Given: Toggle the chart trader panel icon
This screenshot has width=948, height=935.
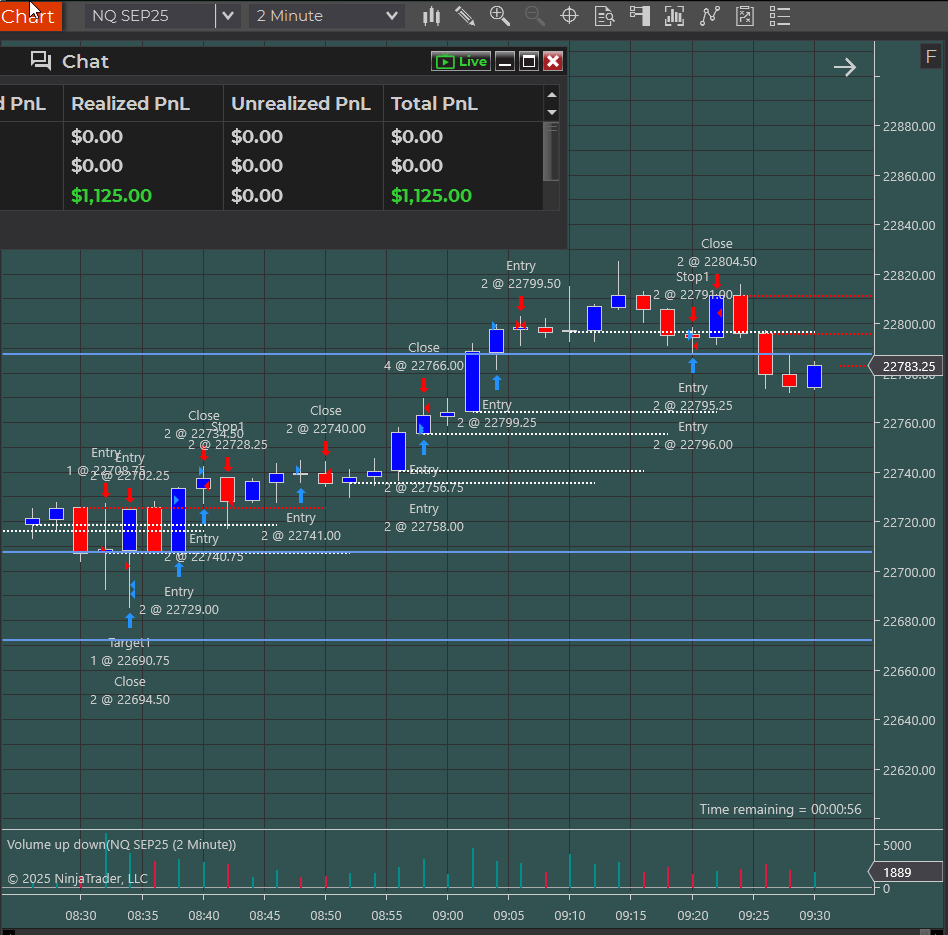Looking at the screenshot, I should pyautogui.click(x=639, y=16).
